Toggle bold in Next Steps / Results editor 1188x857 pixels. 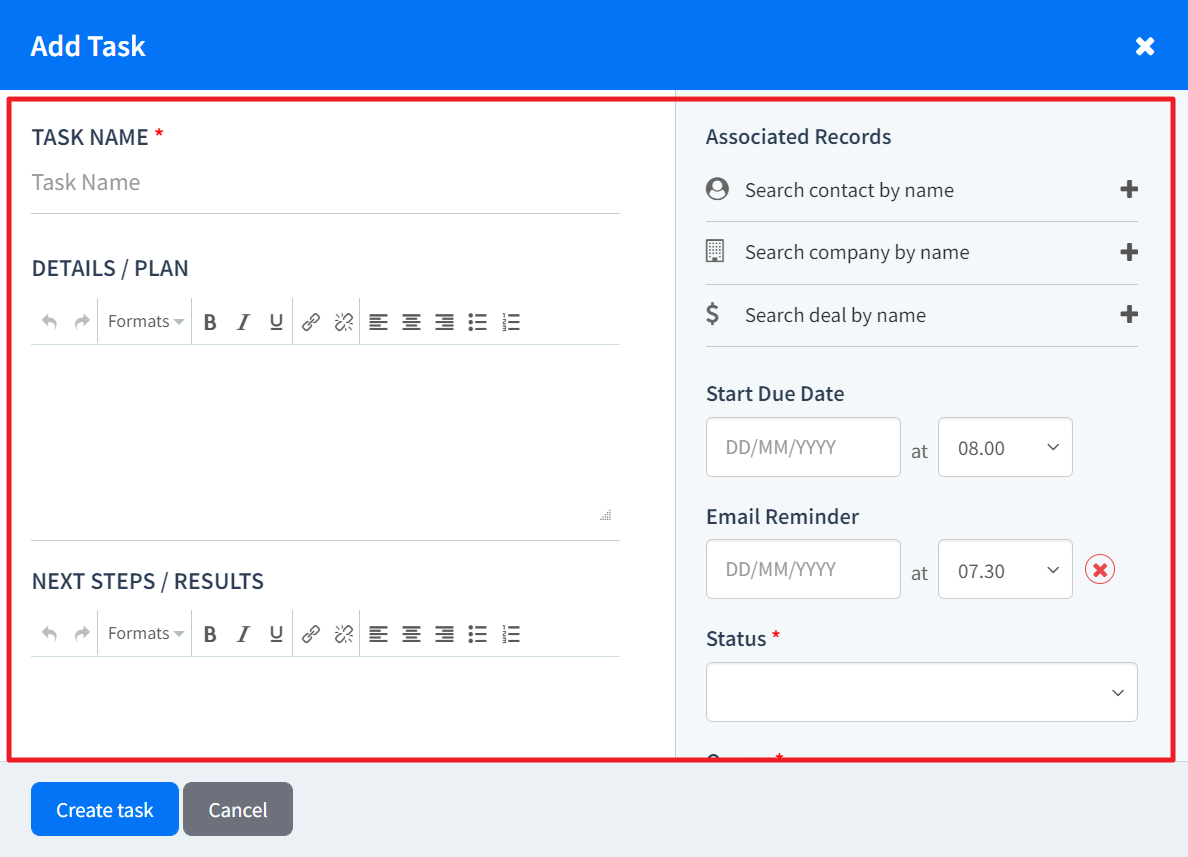tap(211, 634)
